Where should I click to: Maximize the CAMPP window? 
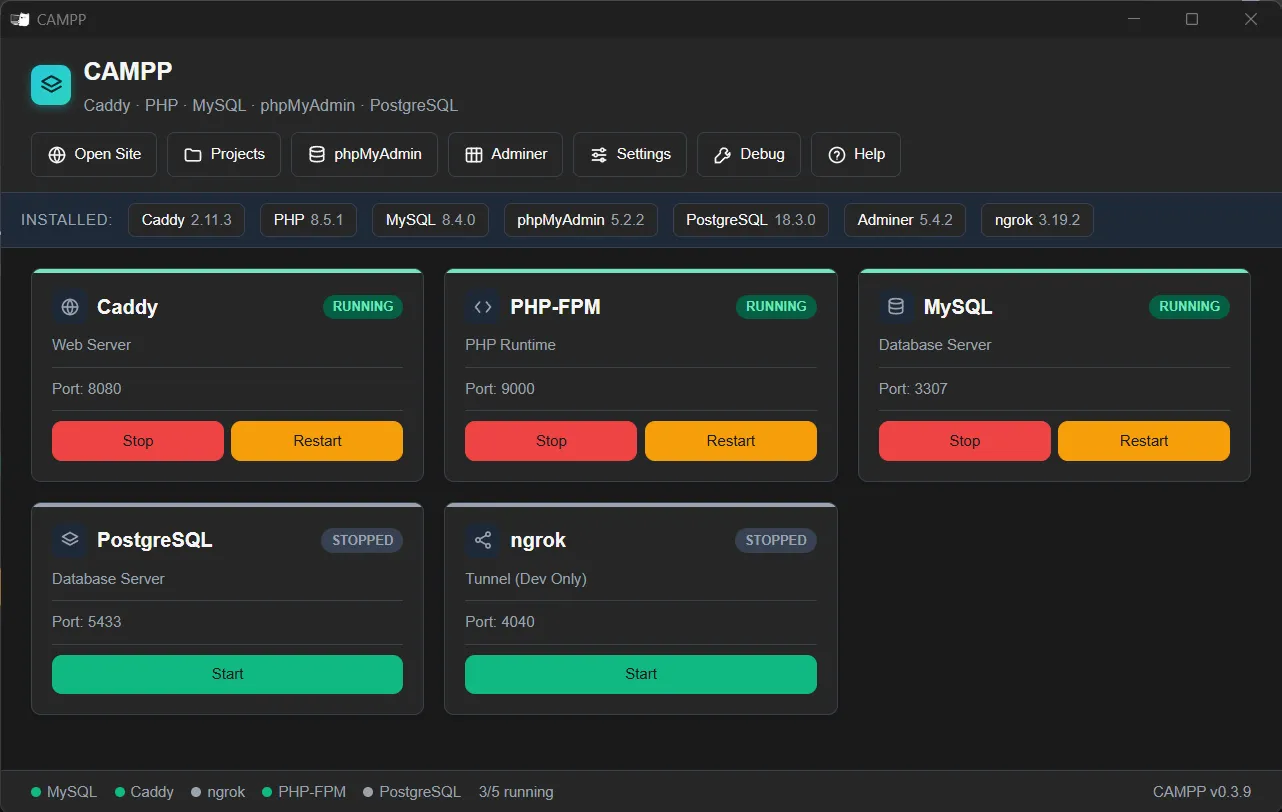point(1192,19)
